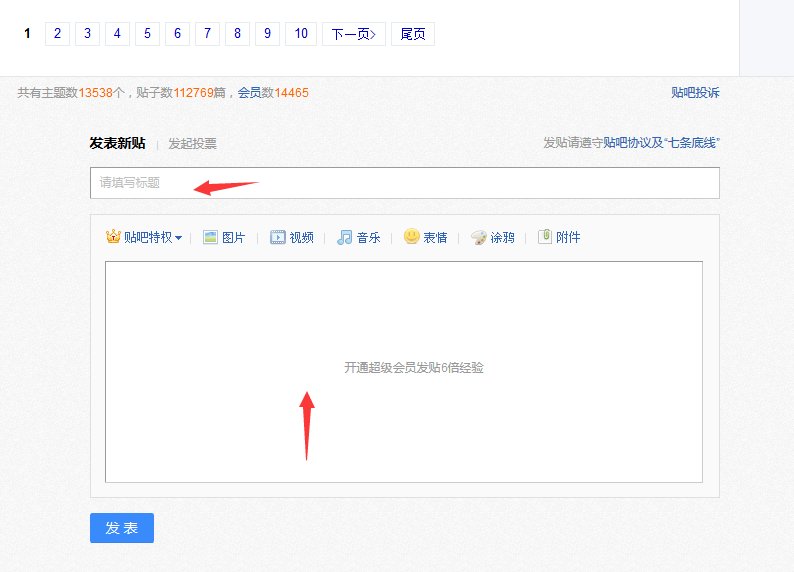The image size is (794, 572).
Task: Click the 涂鸦 paint palette icon
Action: click(479, 237)
